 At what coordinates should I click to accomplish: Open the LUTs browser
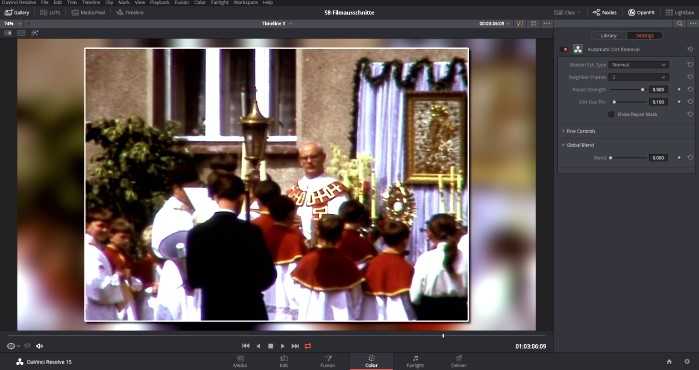tap(50, 12)
